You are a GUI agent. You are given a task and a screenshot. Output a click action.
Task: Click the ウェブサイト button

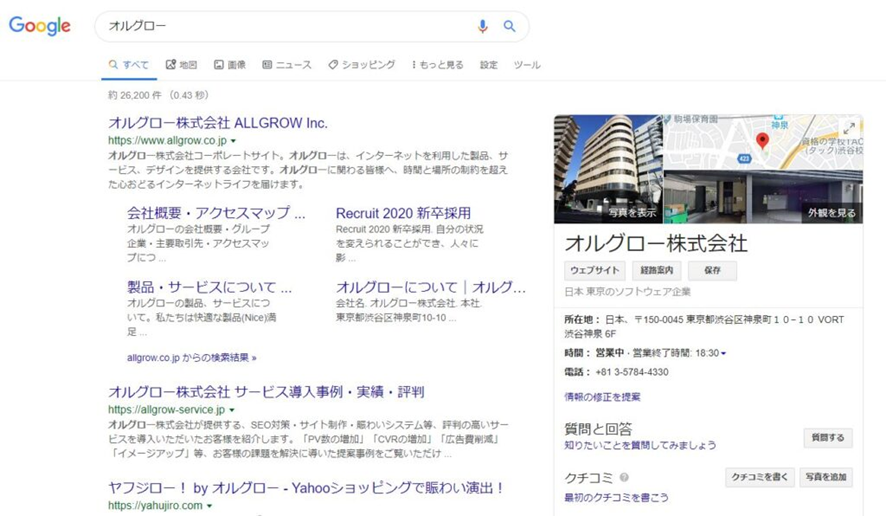coord(594,271)
